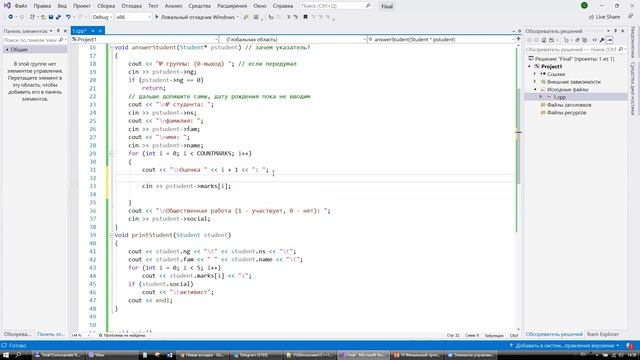The image size is (640, 360).
Task: Collapse the Исходные файлы folder
Action: point(535,89)
